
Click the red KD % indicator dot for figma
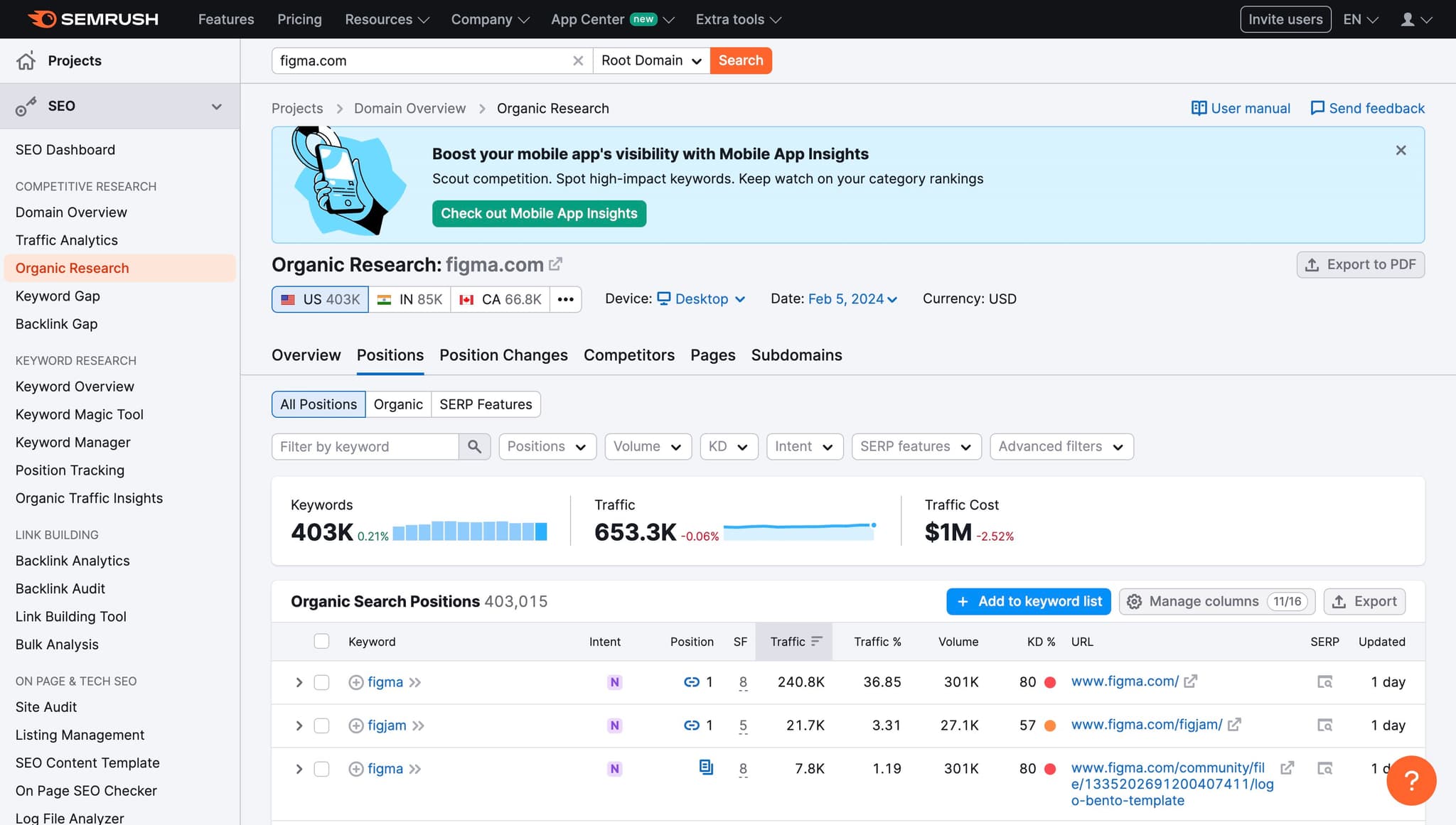(1049, 681)
